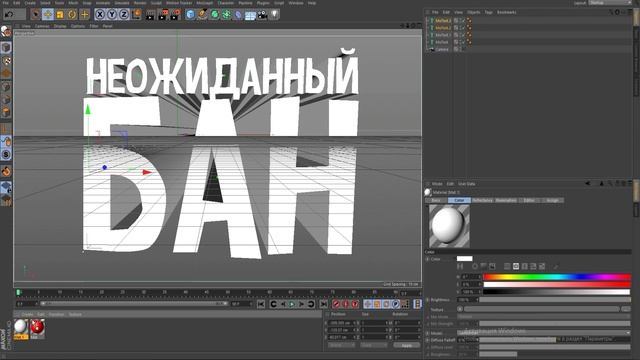The height and width of the screenshot is (360, 640).
Task: Open the Model dropdown in material color
Action: 544,333
